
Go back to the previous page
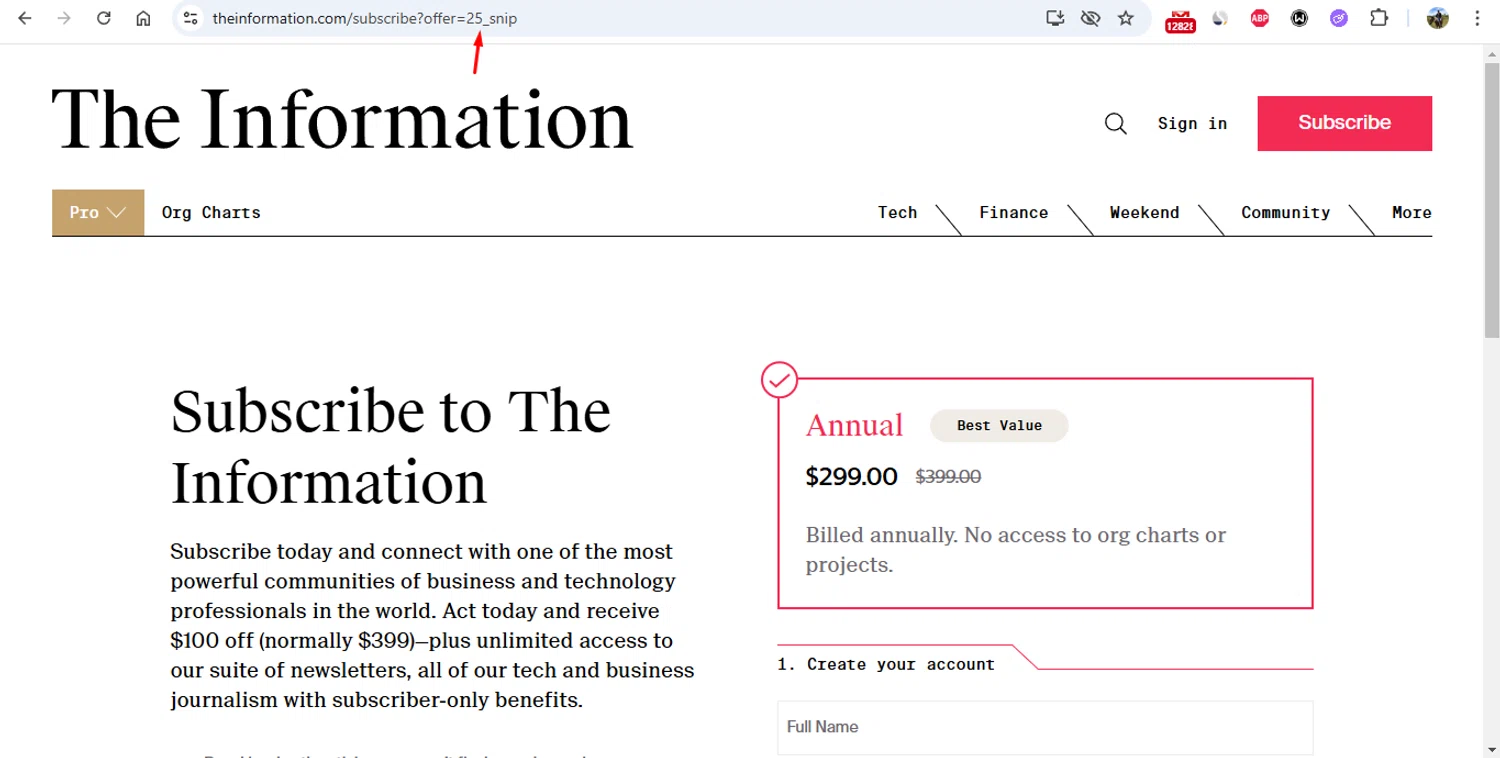(x=25, y=18)
